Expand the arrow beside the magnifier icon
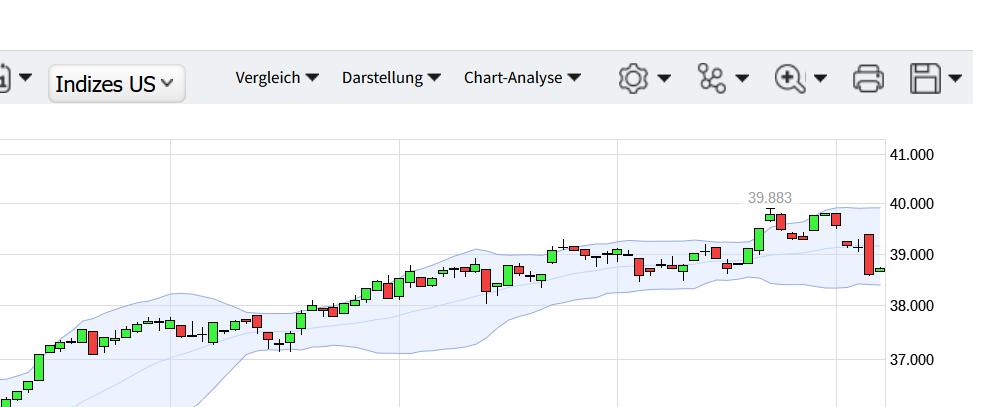 point(820,78)
